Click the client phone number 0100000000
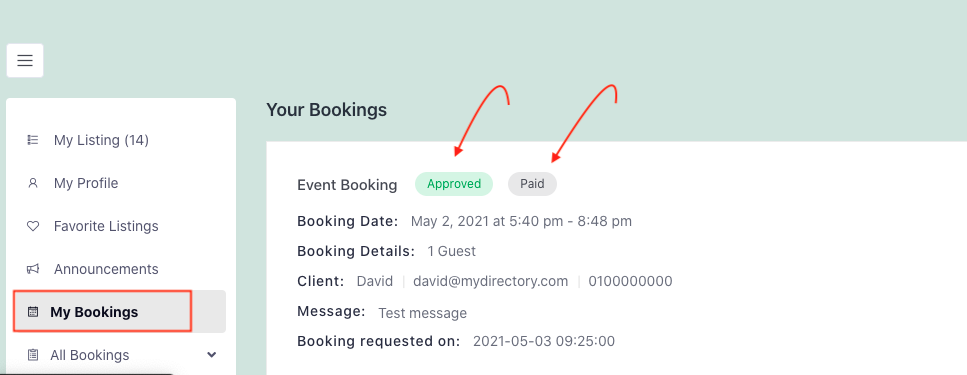Viewport: 967px width, 375px height. coord(630,281)
